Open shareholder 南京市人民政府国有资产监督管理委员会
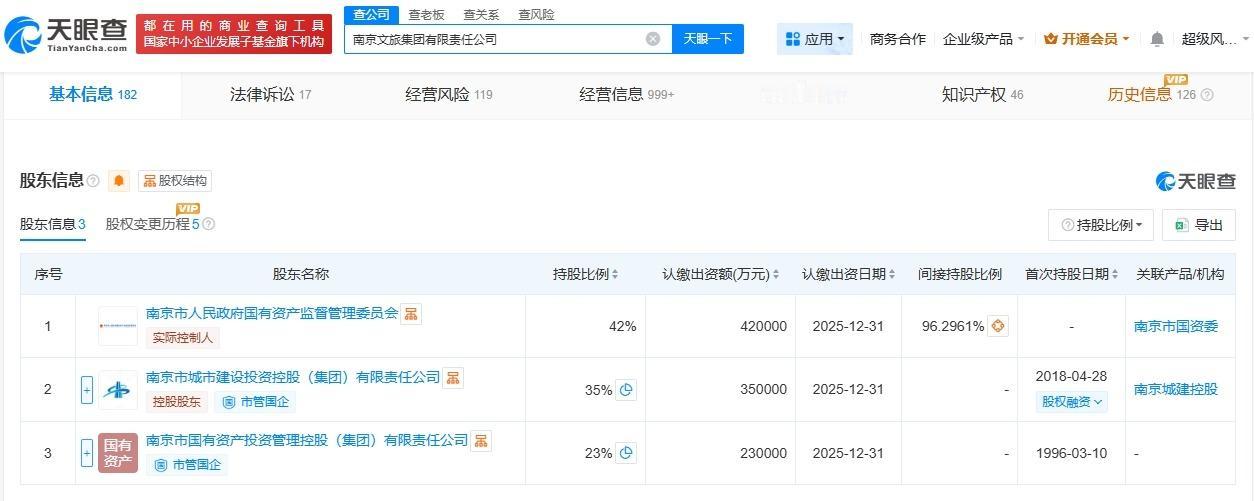Viewport: 1254px width, 501px height. pyautogui.click(x=272, y=313)
